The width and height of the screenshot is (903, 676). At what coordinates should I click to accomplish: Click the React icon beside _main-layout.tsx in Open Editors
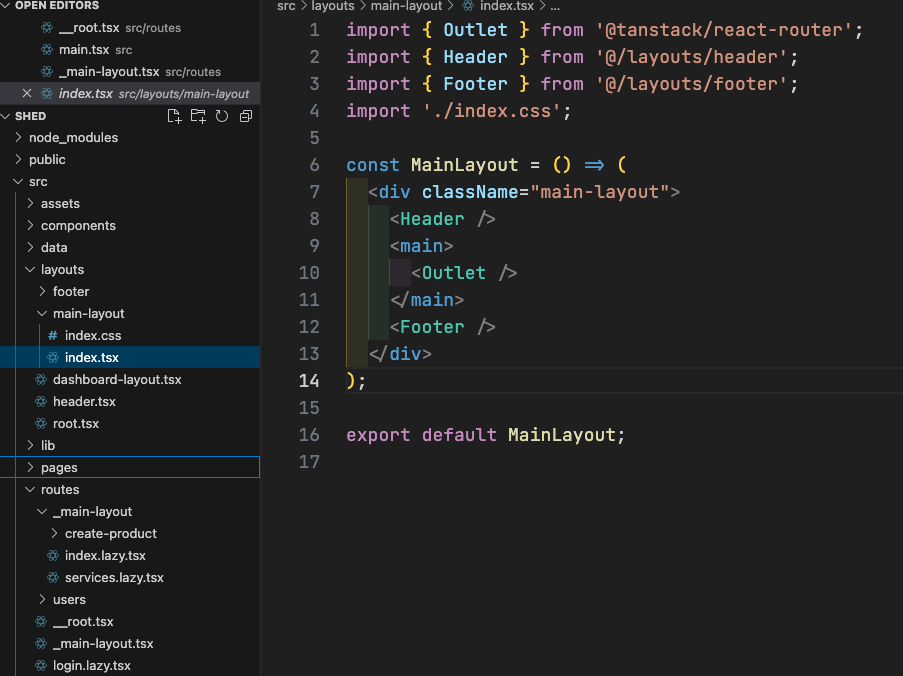(47, 71)
